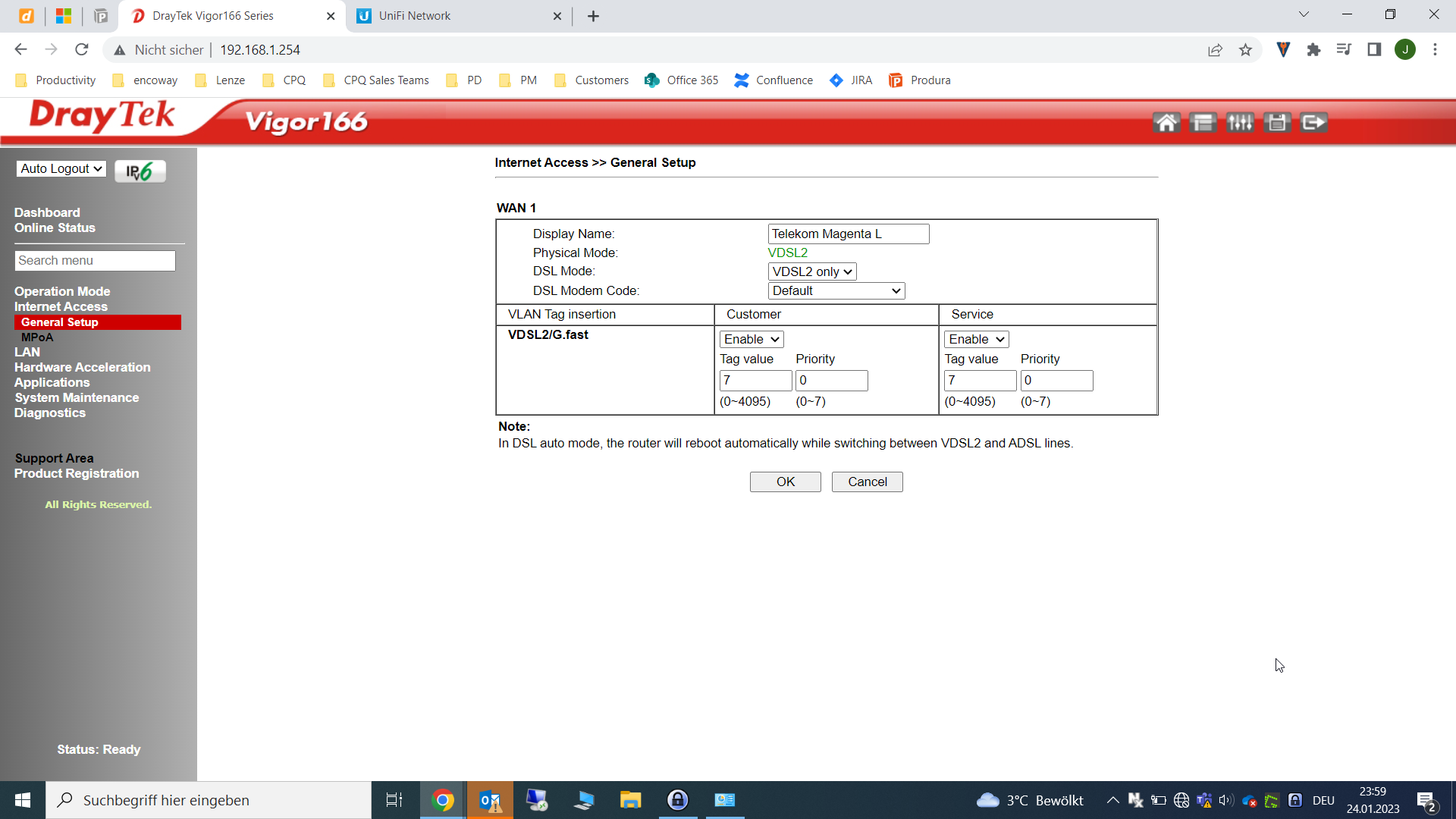Click the Chrome profile avatar J
1456x819 pixels.
tap(1405, 49)
